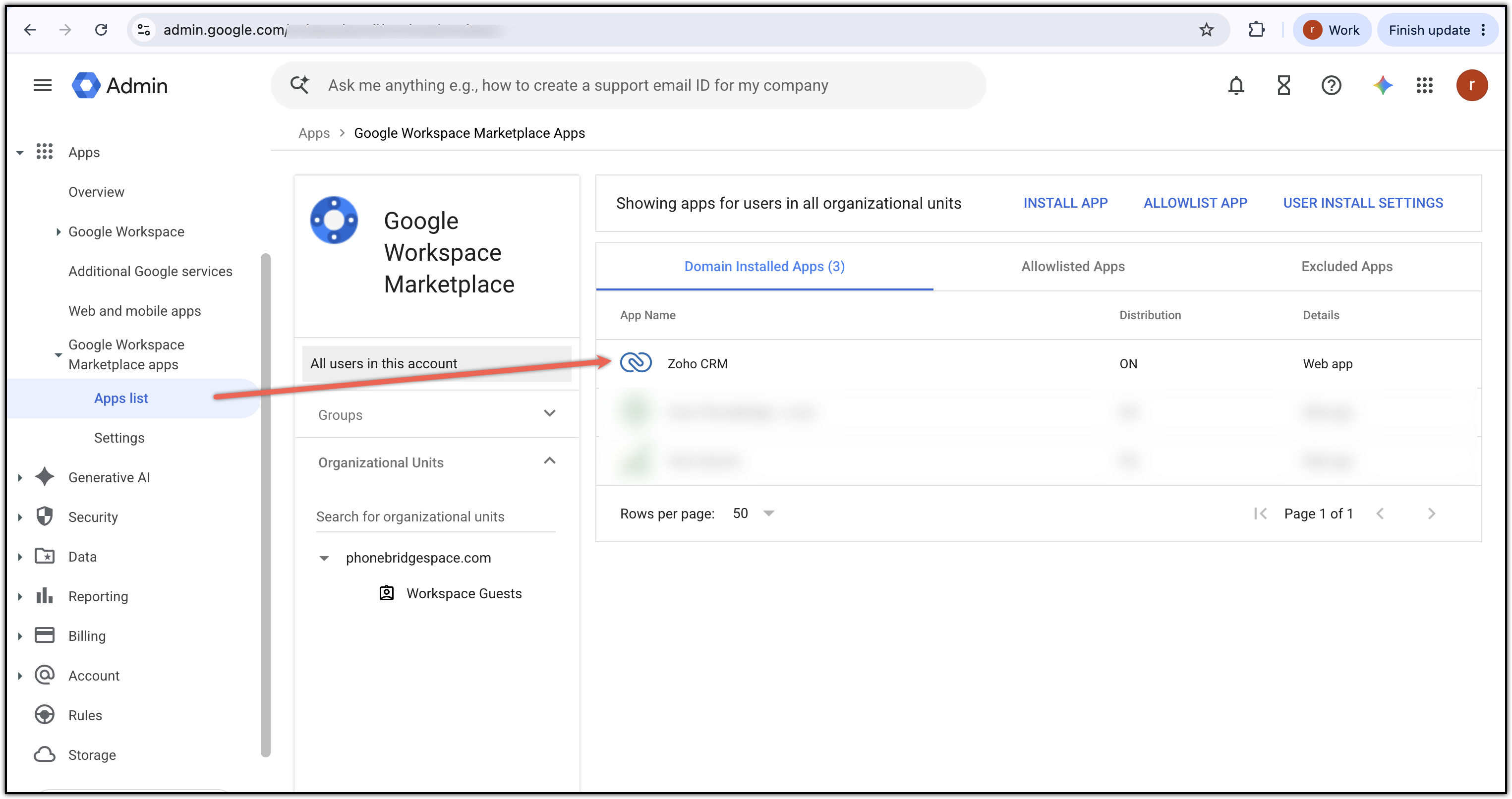The image size is (1512, 799).
Task: Click the App Name column header
Action: (x=647, y=315)
